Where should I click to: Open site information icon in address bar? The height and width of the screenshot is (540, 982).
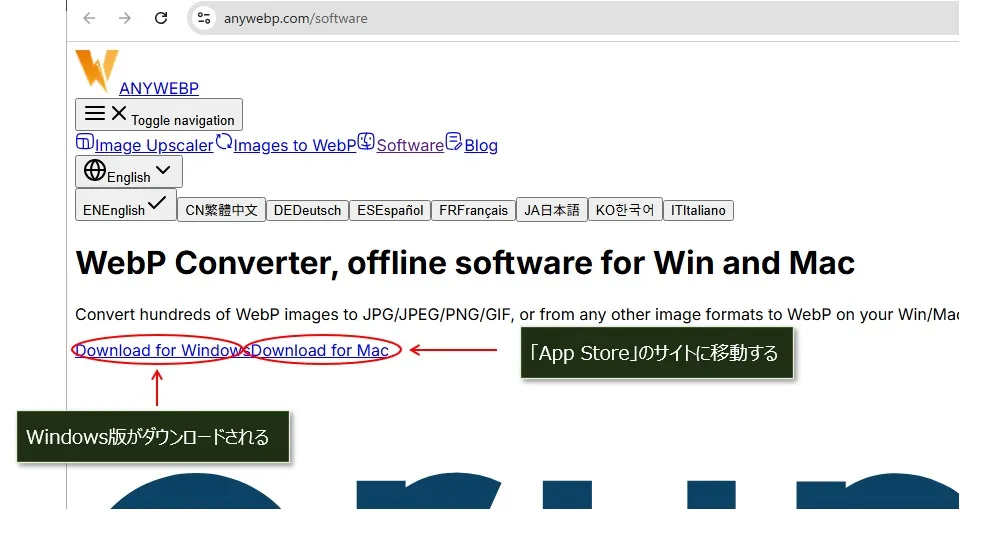204,18
